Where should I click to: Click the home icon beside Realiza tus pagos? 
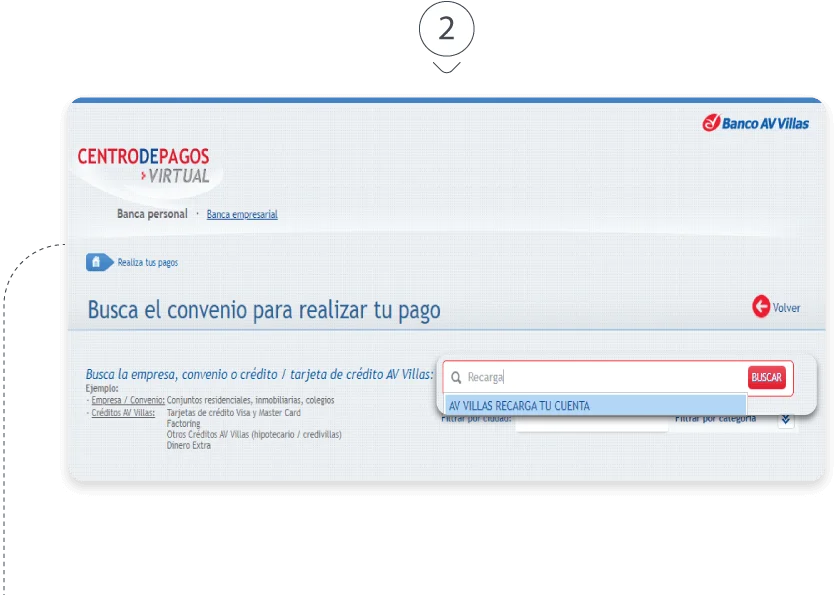coord(97,263)
